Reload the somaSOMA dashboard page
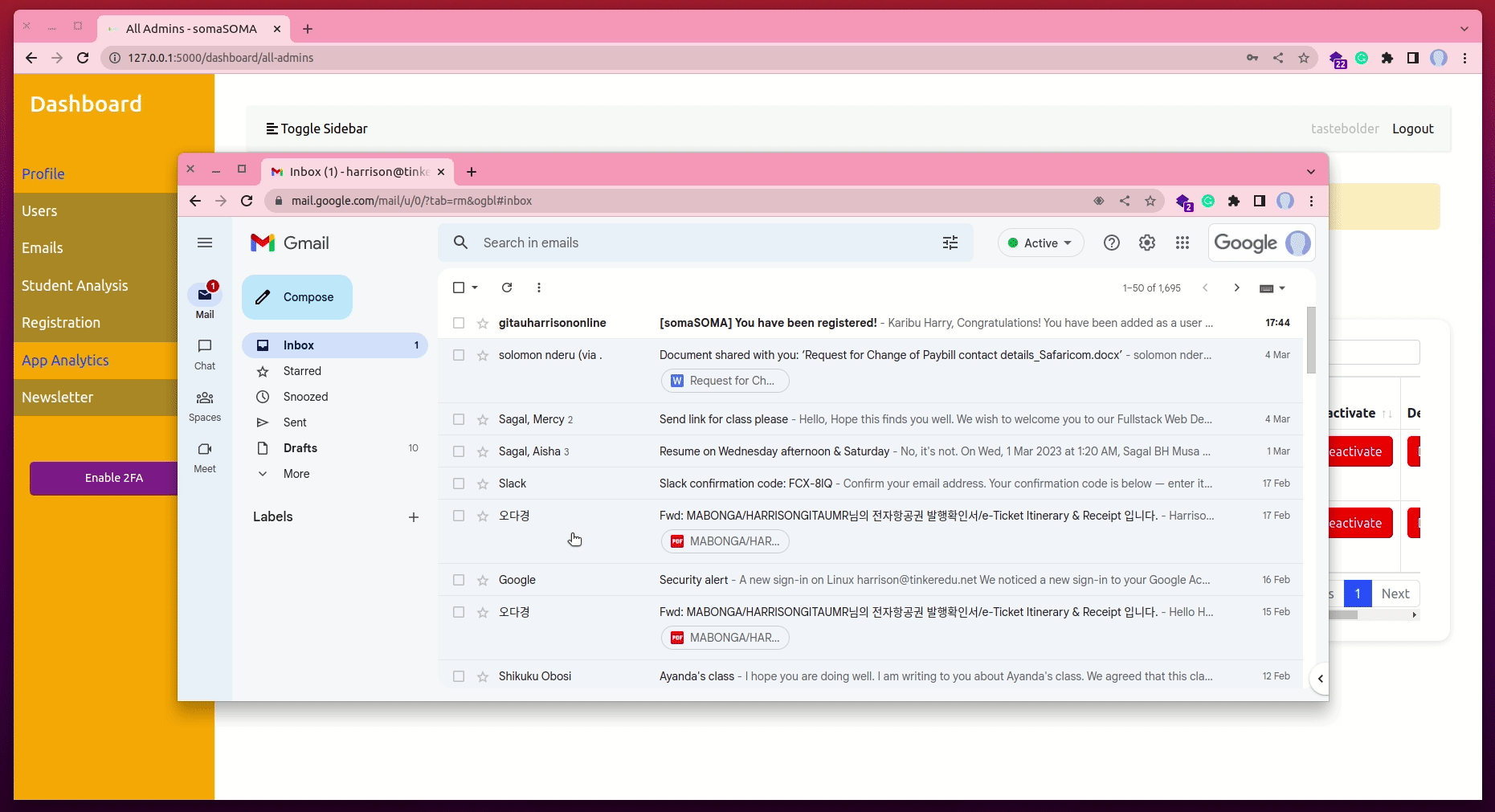1495x812 pixels. [x=83, y=58]
